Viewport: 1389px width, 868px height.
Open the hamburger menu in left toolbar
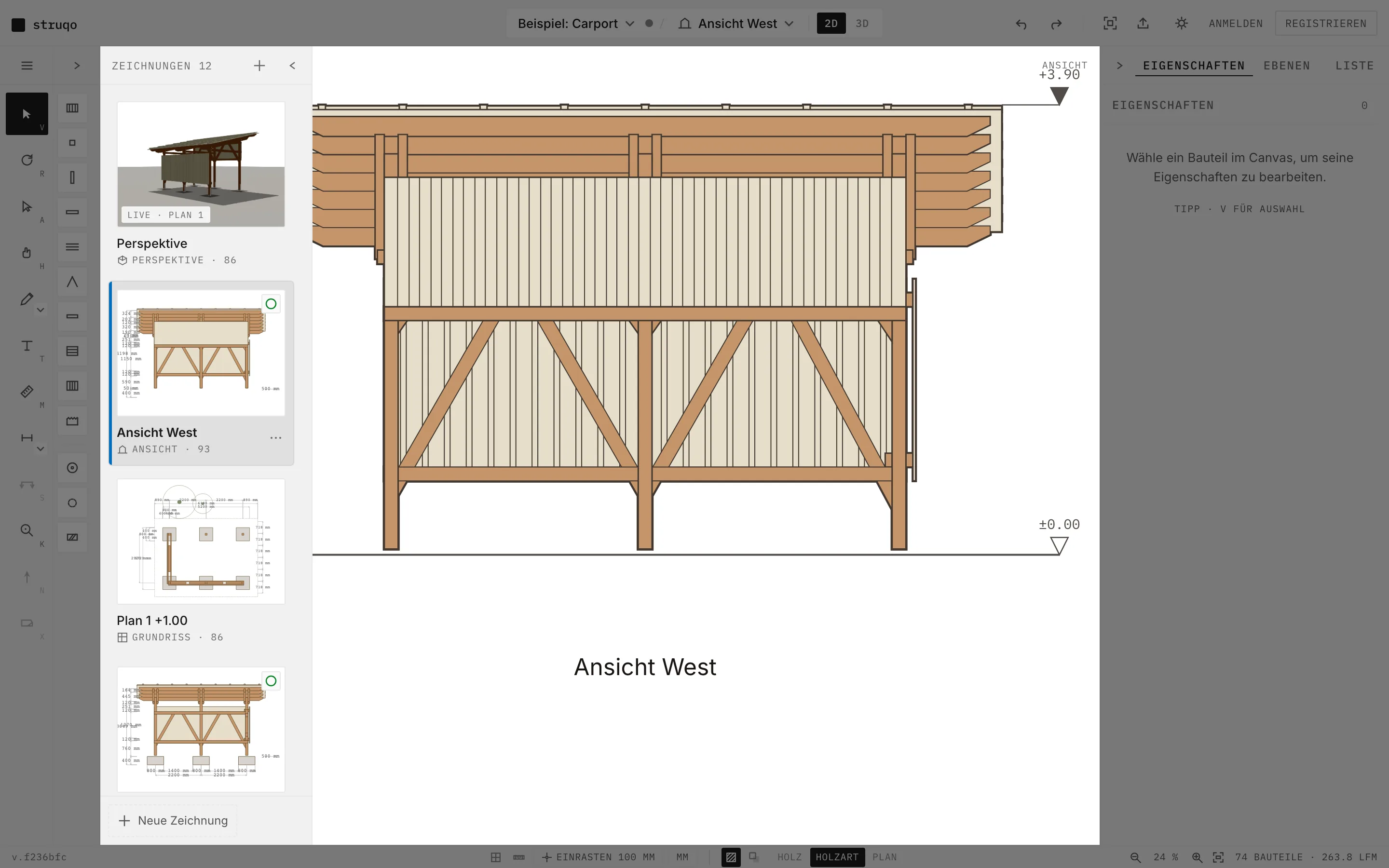pos(27,66)
